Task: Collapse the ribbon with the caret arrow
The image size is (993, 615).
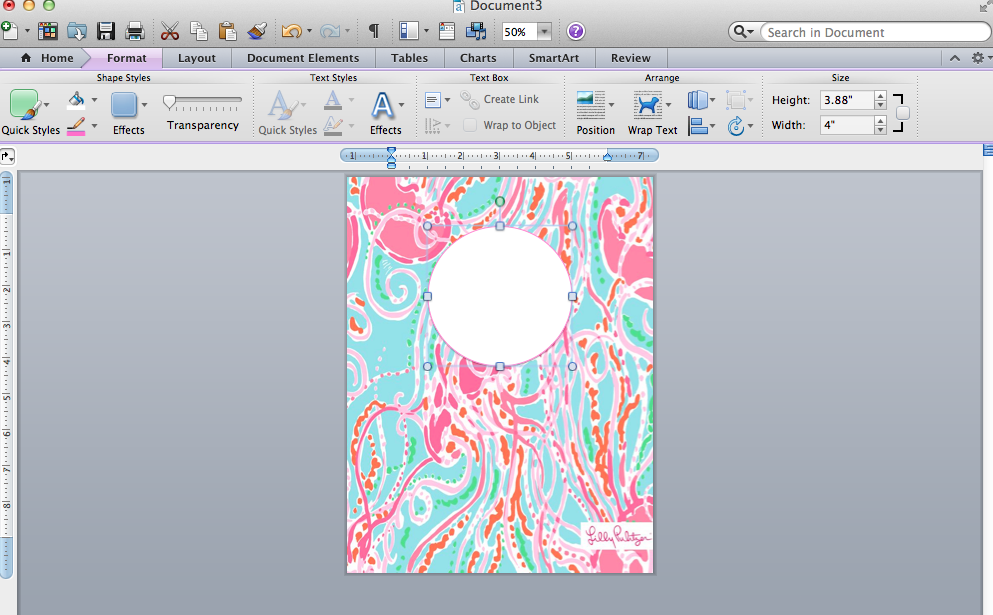Action: point(954,58)
